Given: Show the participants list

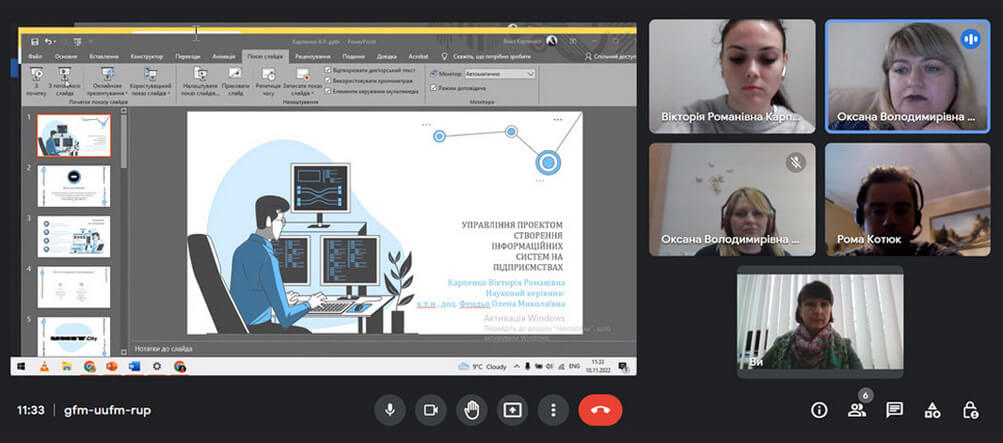Looking at the screenshot, I should pyautogui.click(x=857, y=410).
